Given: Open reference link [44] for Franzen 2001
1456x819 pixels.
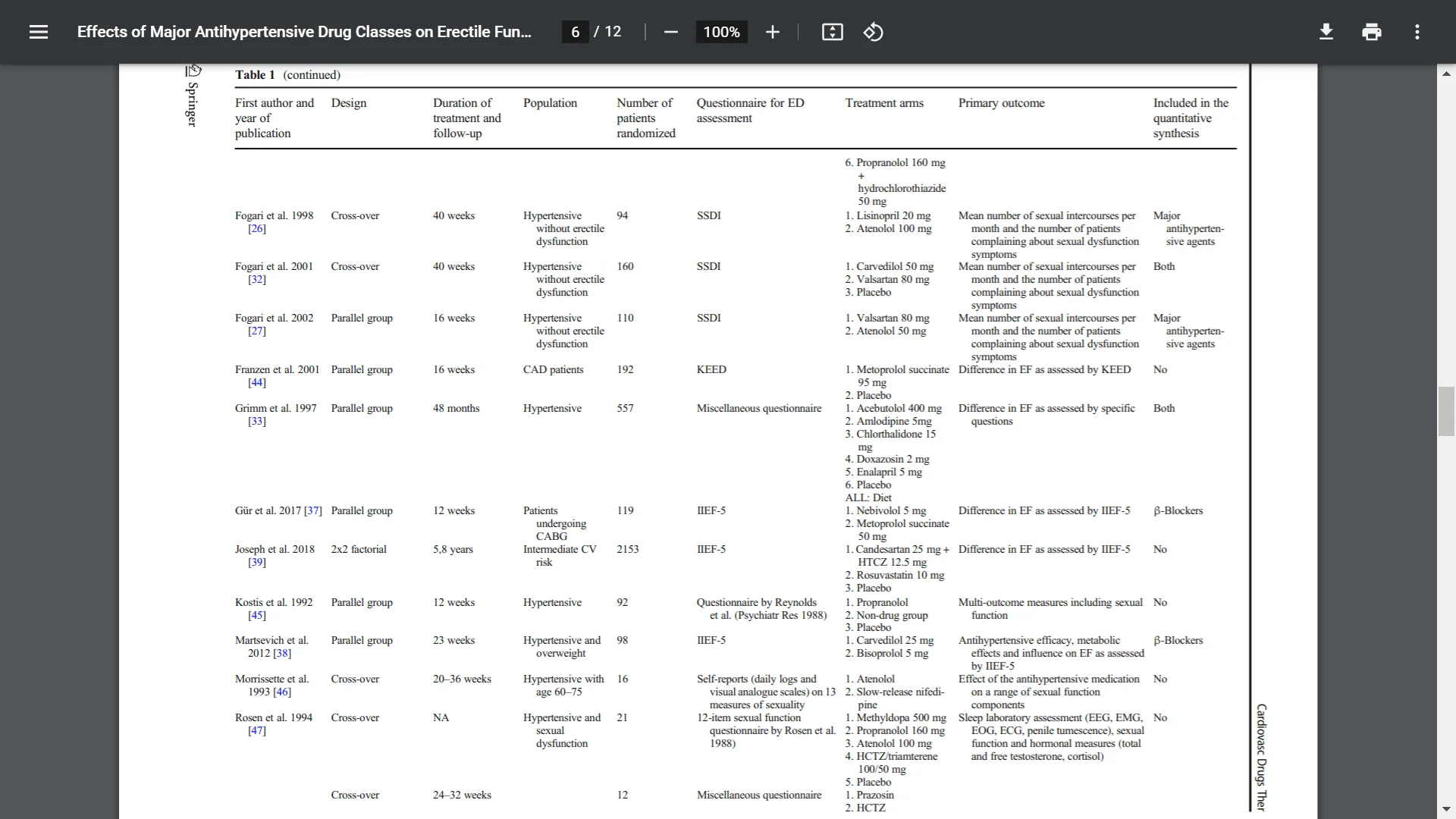Looking at the screenshot, I should click(x=257, y=383).
